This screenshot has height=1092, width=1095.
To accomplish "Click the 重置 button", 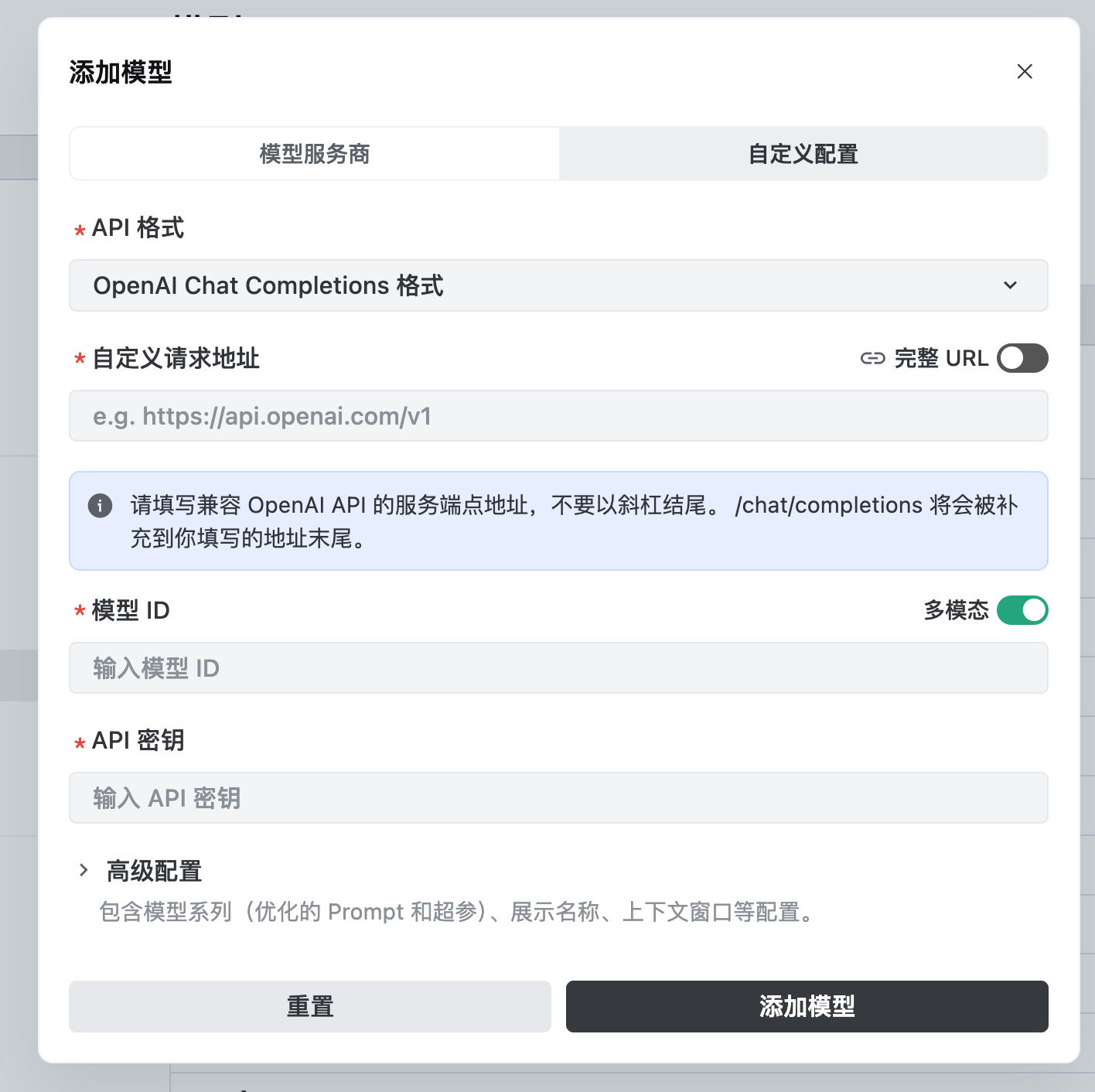I will (310, 1006).
